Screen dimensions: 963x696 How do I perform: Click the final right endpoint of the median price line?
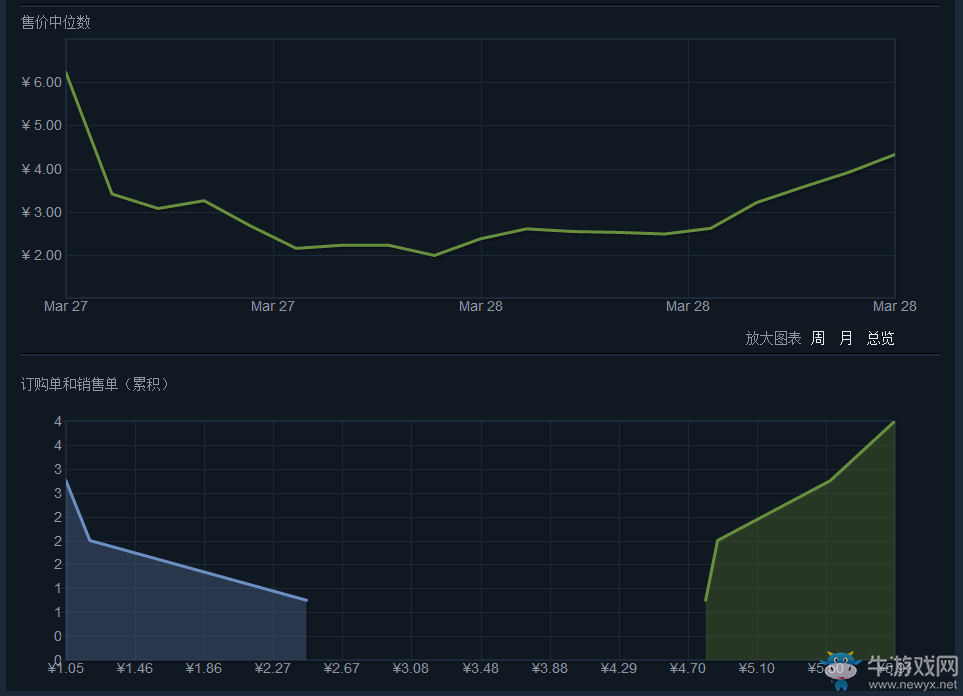pyautogui.click(x=893, y=155)
